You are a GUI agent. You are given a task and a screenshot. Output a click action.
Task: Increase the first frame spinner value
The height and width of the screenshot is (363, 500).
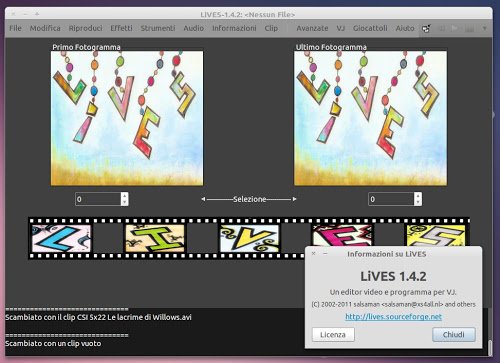(x=124, y=196)
